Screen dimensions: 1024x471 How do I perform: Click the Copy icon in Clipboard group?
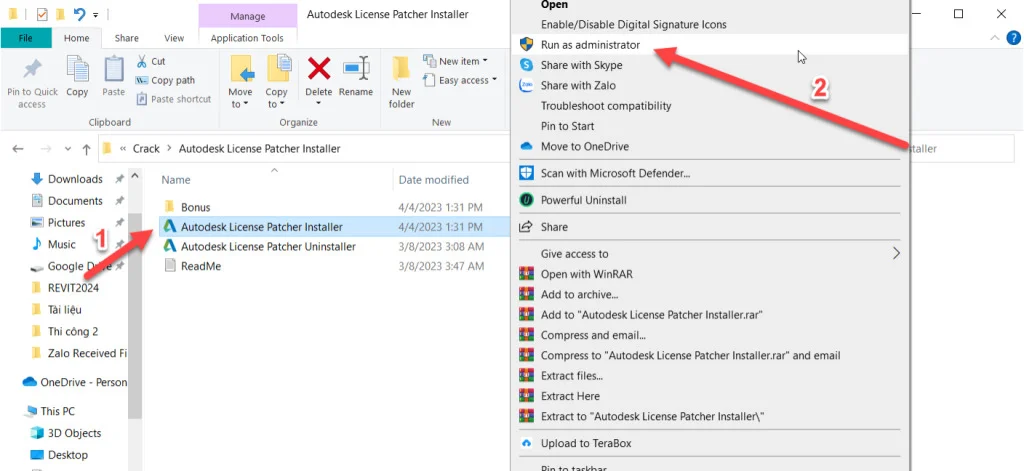[78, 69]
